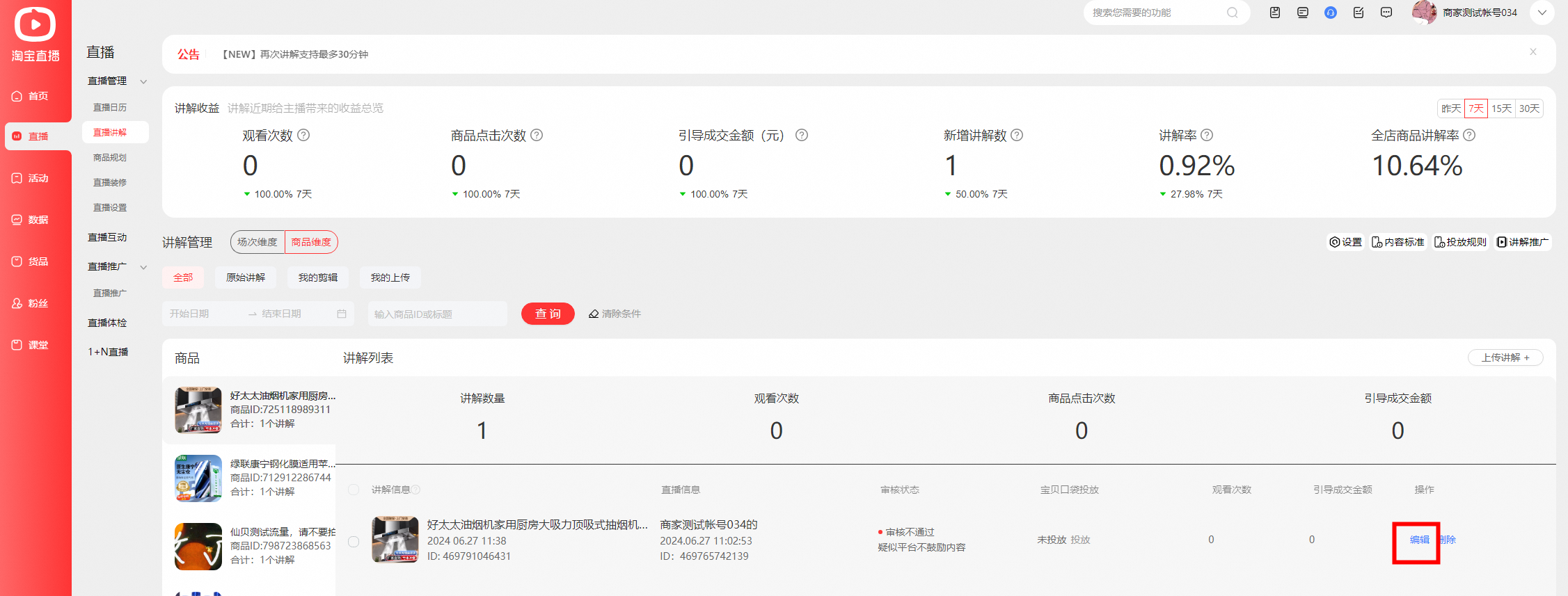
Task: Open the blue customer service headset icon
Action: coord(1330,13)
